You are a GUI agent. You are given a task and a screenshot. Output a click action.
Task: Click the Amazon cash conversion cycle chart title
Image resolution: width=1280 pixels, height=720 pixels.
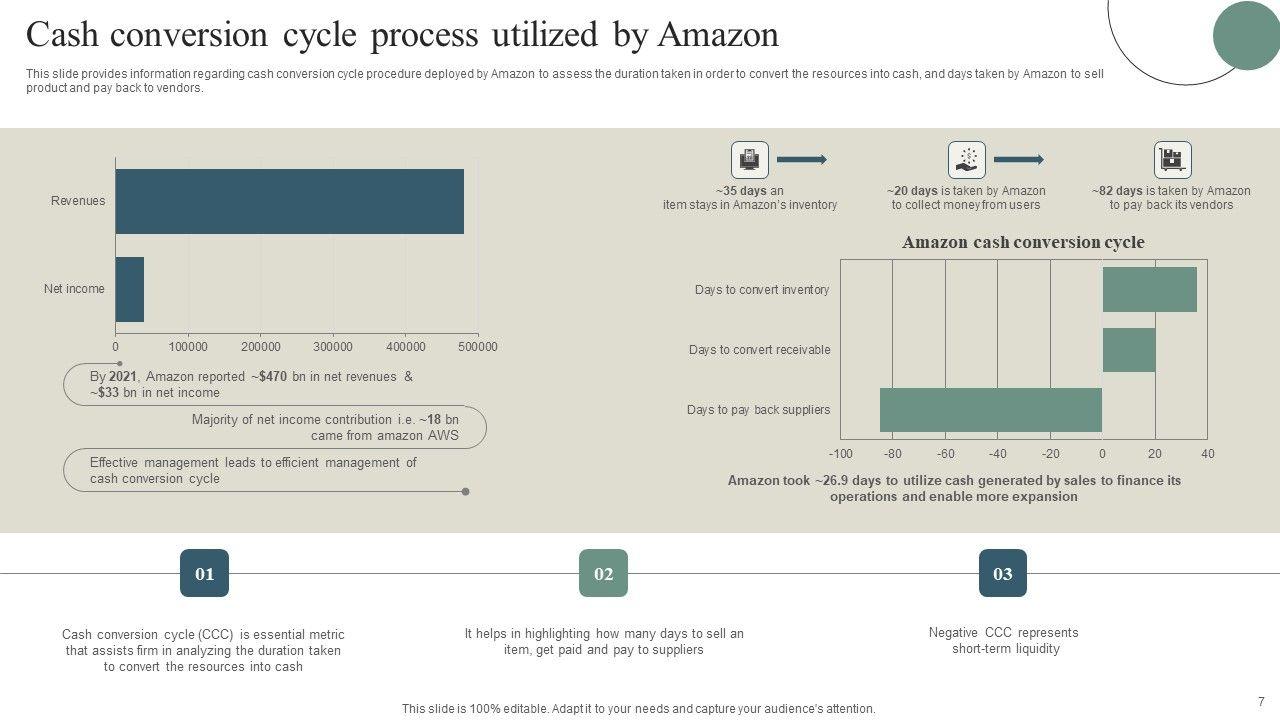(x=1023, y=242)
